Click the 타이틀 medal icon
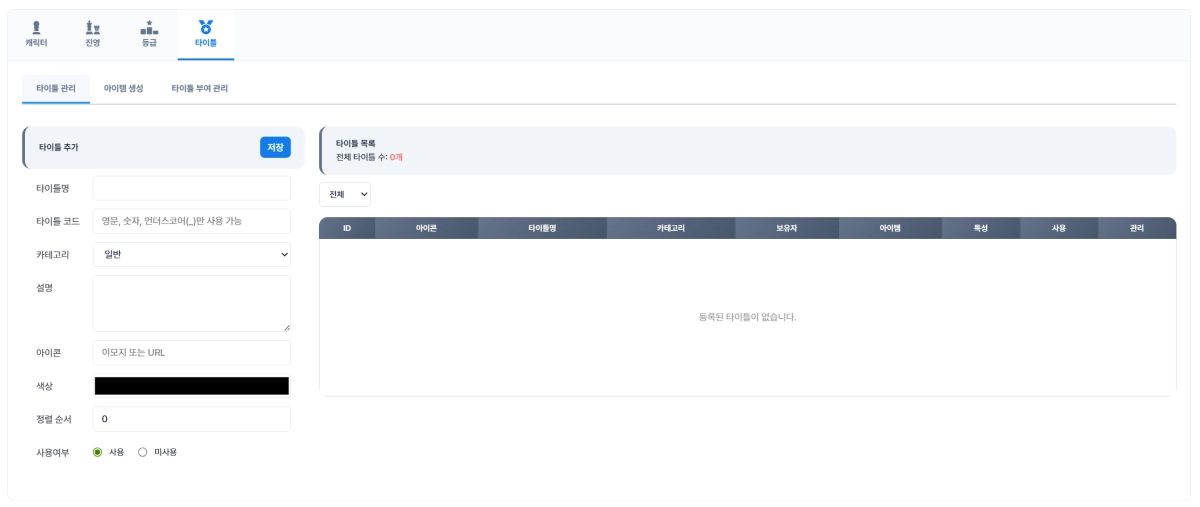This screenshot has height=507, width=1200. click(205, 27)
